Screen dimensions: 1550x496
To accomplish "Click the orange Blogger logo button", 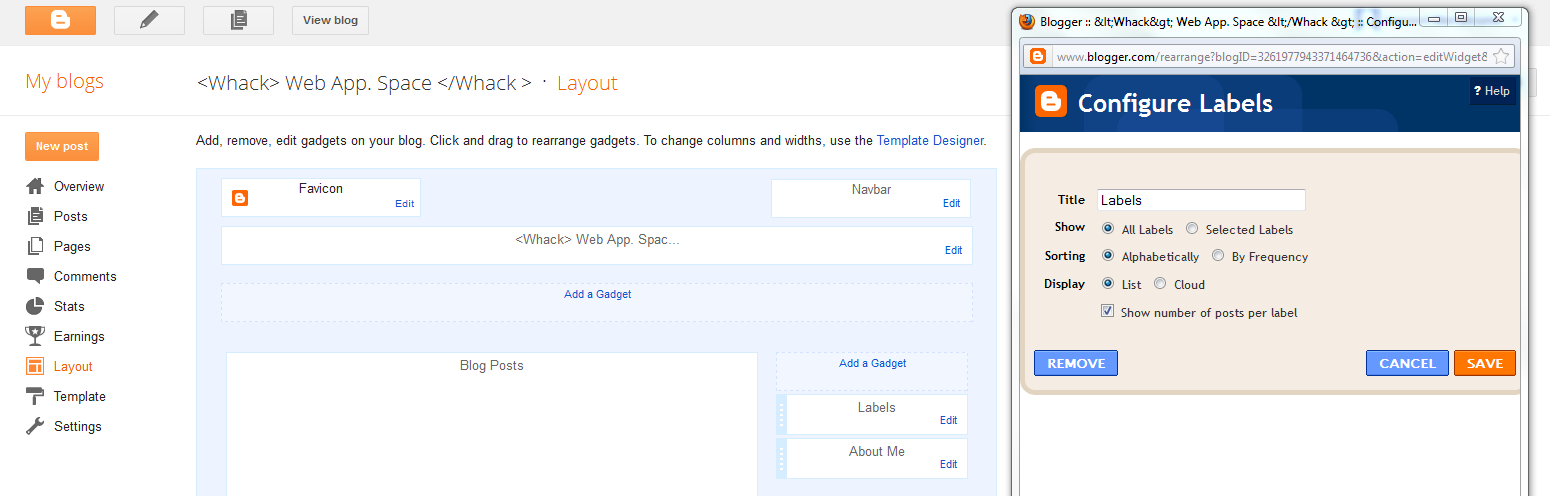I will pyautogui.click(x=60, y=20).
